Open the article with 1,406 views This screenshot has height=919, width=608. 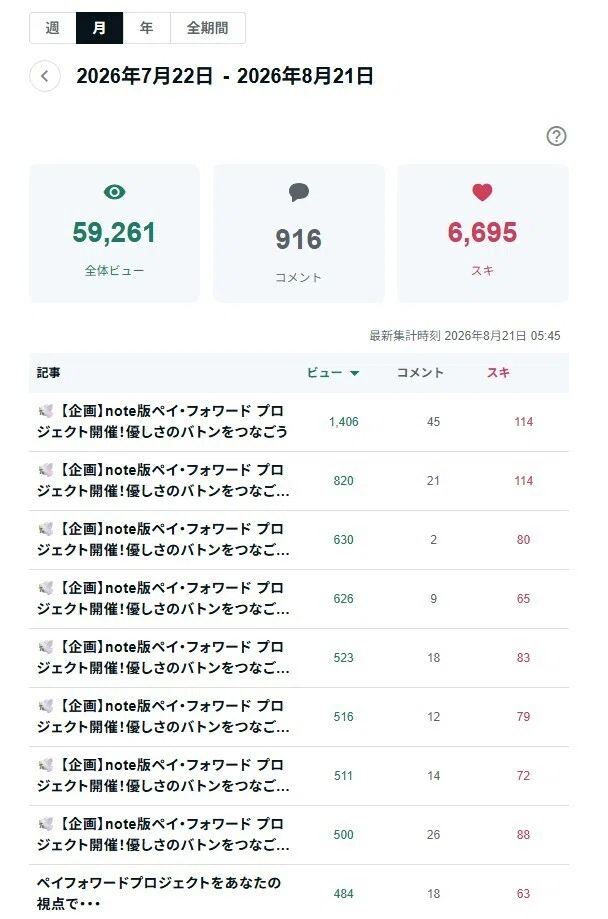pos(162,421)
